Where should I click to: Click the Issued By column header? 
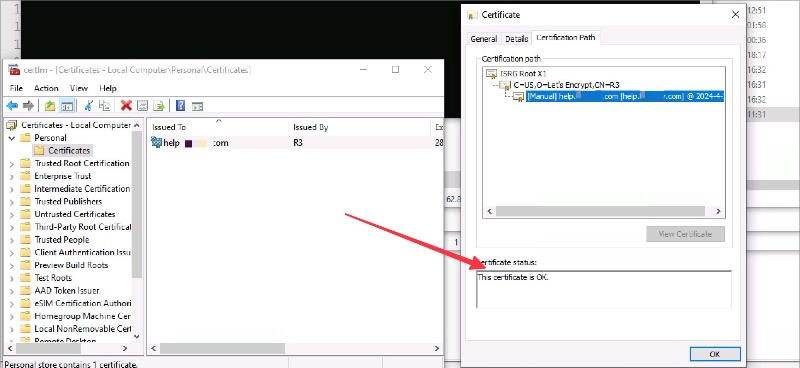click(310, 127)
